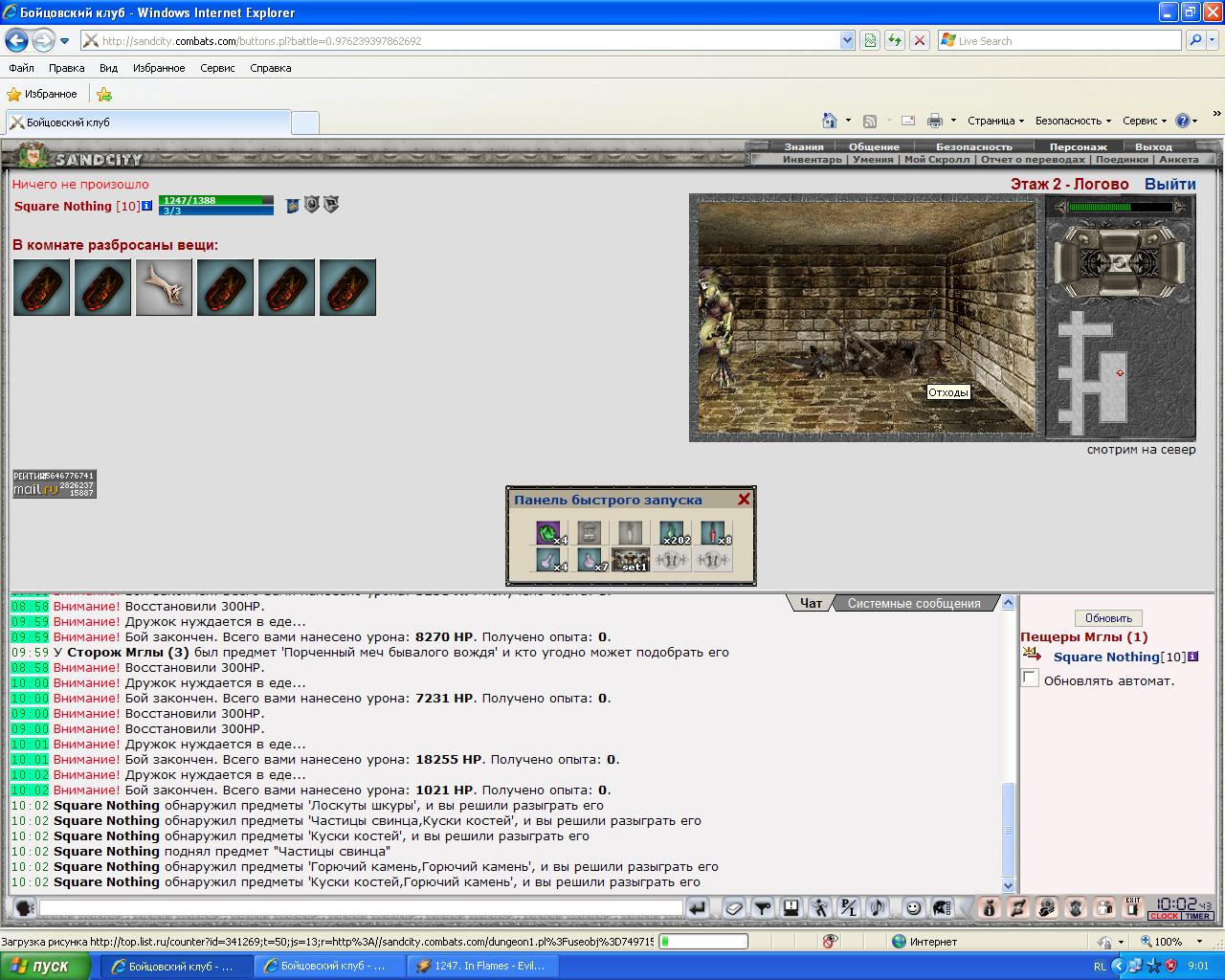Click the chat message input field
The image size is (1225, 980).
(x=361, y=907)
